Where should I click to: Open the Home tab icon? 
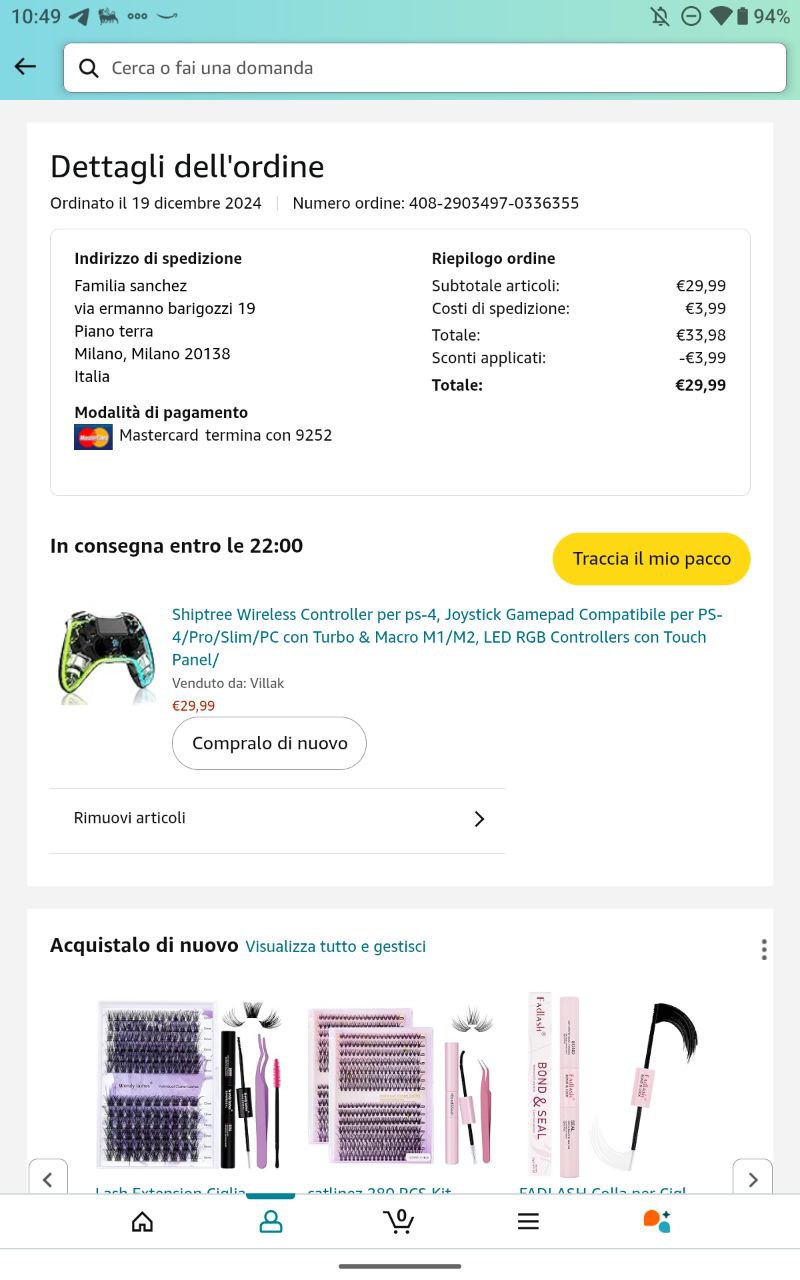(x=143, y=1221)
